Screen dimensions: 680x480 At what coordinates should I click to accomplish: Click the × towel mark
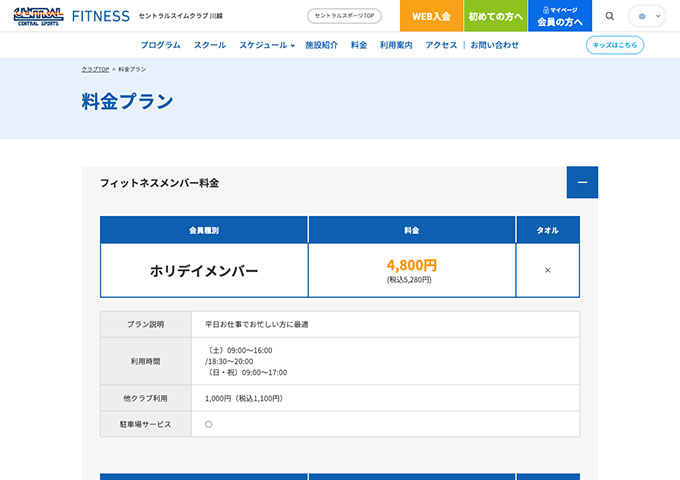(x=547, y=270)
